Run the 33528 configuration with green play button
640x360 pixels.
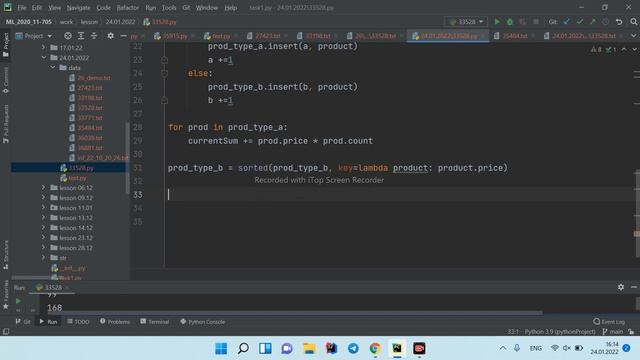(497, 22)
